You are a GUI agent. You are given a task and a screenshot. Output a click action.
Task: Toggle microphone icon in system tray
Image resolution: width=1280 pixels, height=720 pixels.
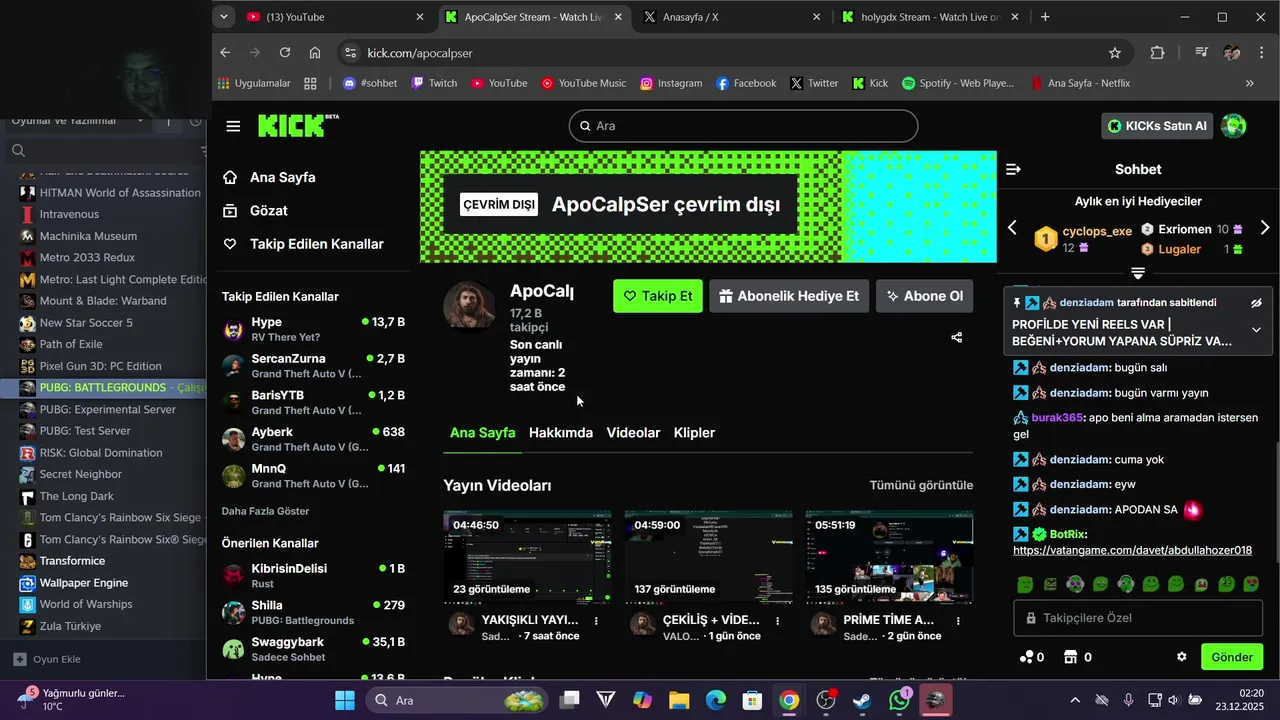1128,700
